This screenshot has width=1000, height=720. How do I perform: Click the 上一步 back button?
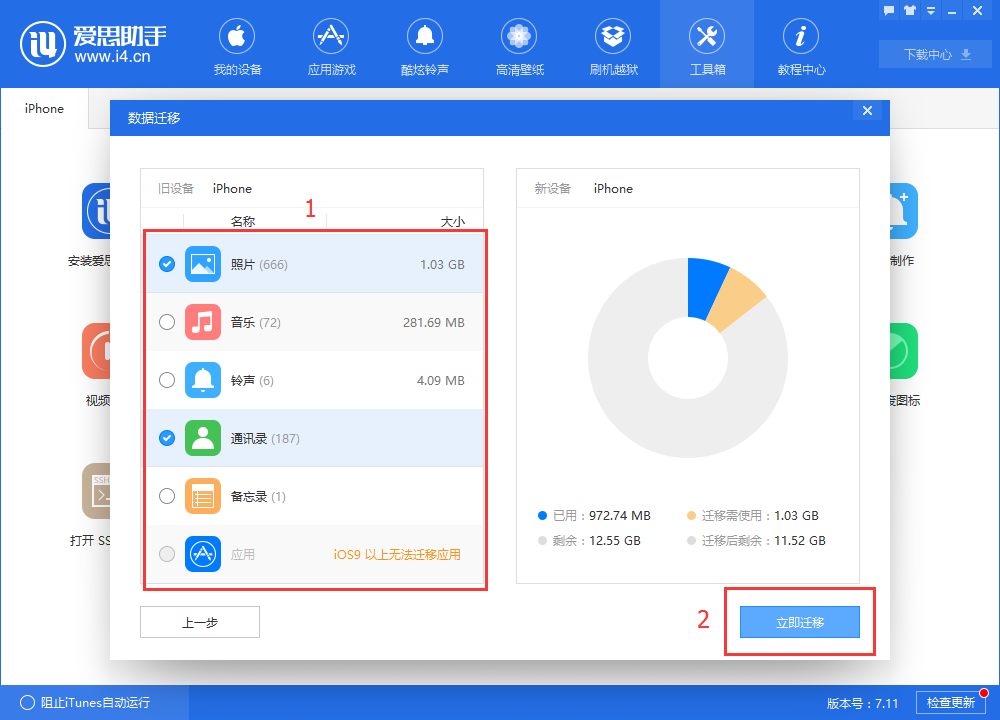tap(199, 621)
